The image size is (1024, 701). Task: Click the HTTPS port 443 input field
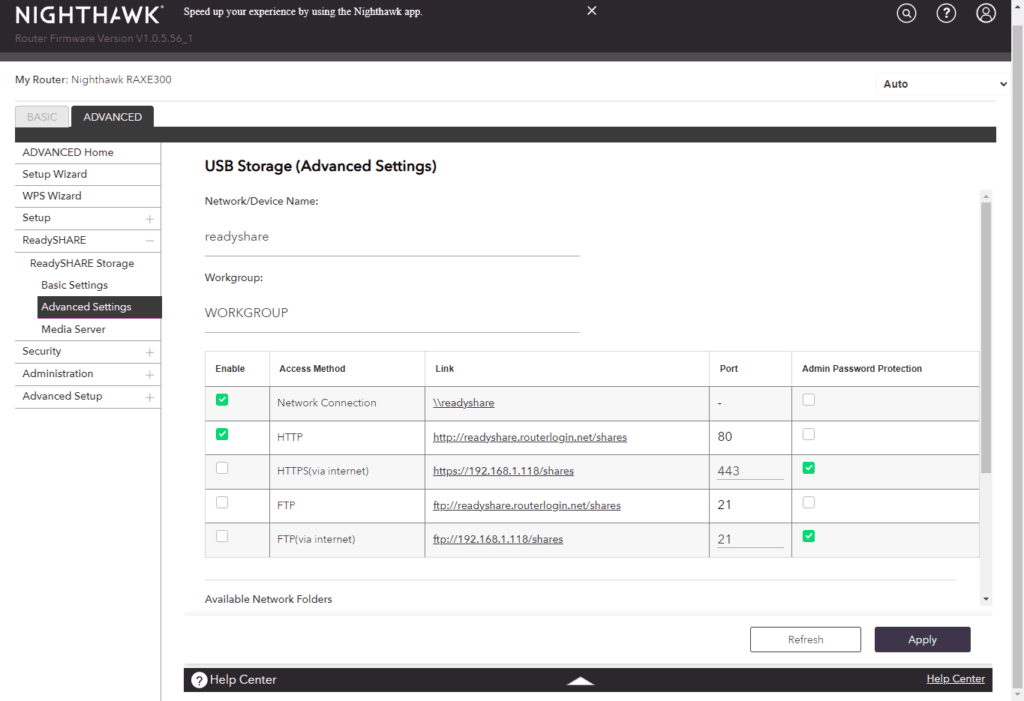pyautogui.click(x=749, y=471)
